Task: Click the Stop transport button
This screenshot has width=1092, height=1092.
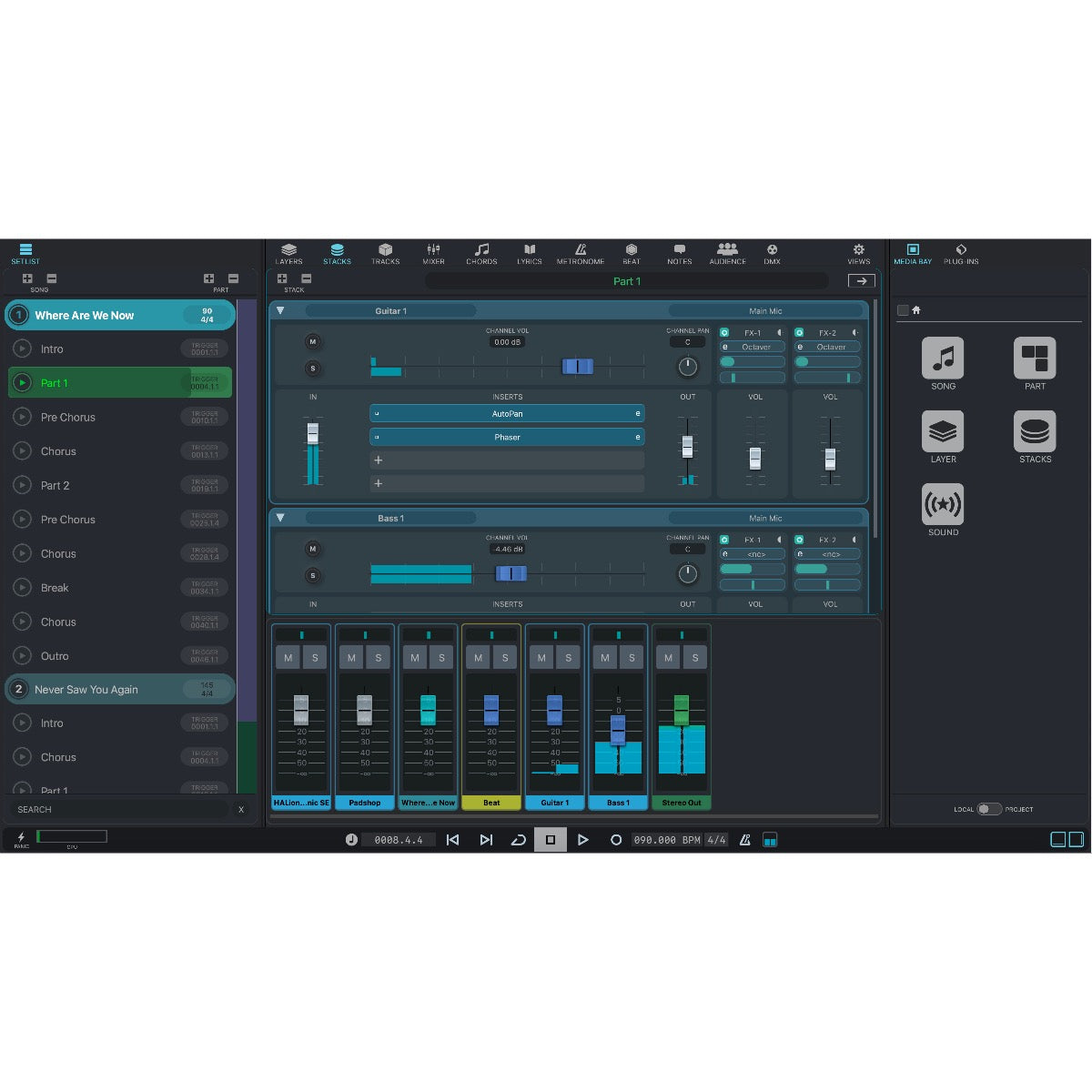Action: click(551, 840)
